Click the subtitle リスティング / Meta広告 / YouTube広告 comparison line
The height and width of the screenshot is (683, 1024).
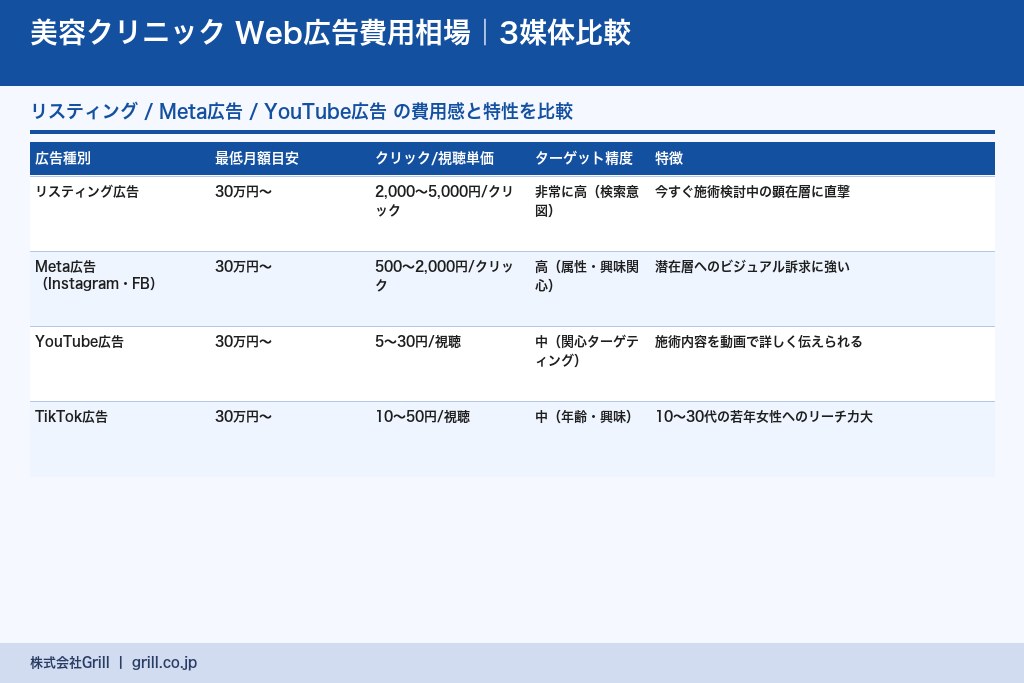[301, 111]
